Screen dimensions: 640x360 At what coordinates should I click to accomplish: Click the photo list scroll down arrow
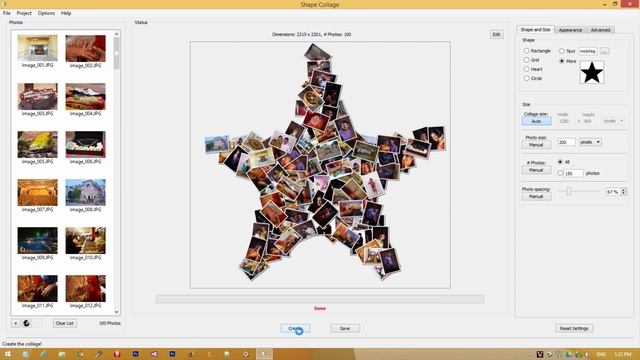(x=117, y=312)
